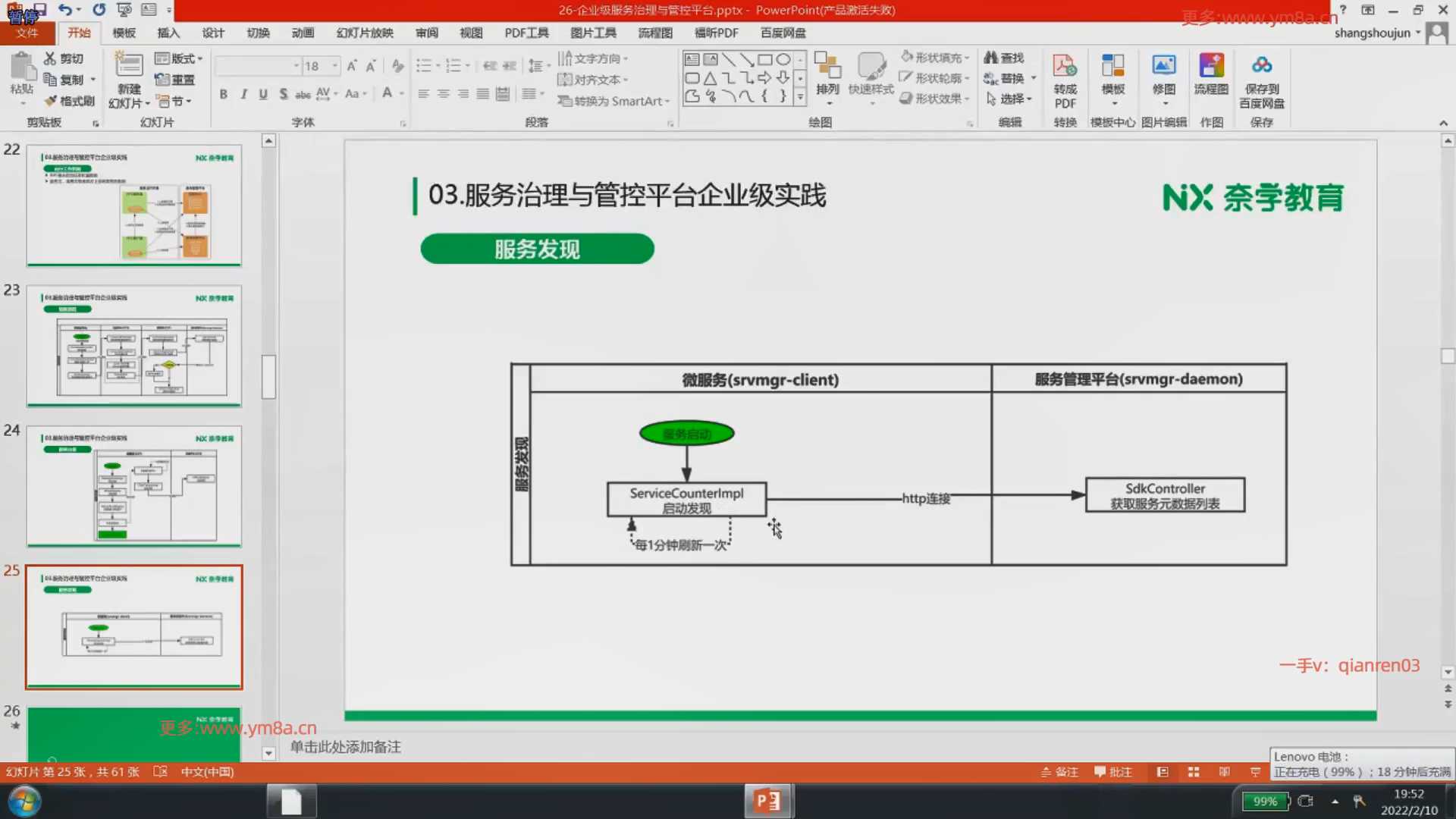Toggle underline text formatting
The height and width of the screenshot is (819, 1456).
click(x=263, y=94)
